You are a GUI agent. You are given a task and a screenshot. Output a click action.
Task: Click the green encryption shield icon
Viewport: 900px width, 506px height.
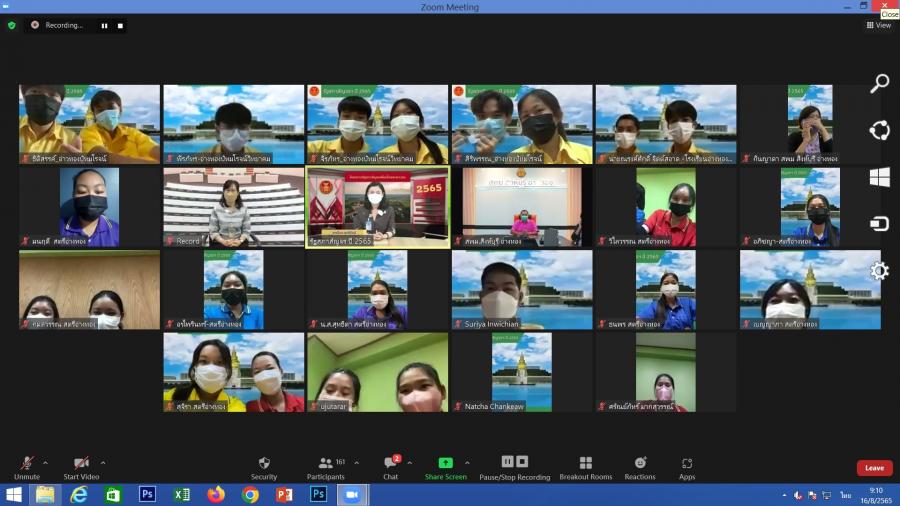click(x=12, y=25)
